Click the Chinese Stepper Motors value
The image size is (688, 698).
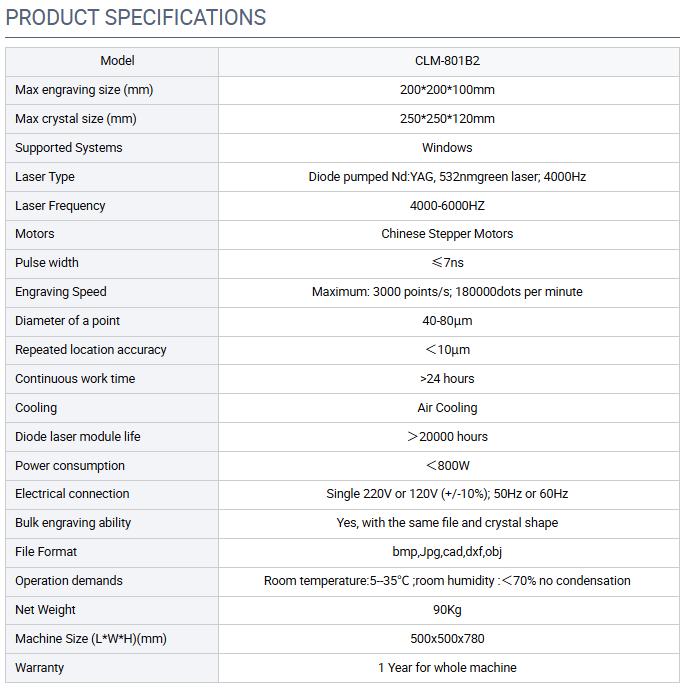pyautogui.click(x=447, y=234)
